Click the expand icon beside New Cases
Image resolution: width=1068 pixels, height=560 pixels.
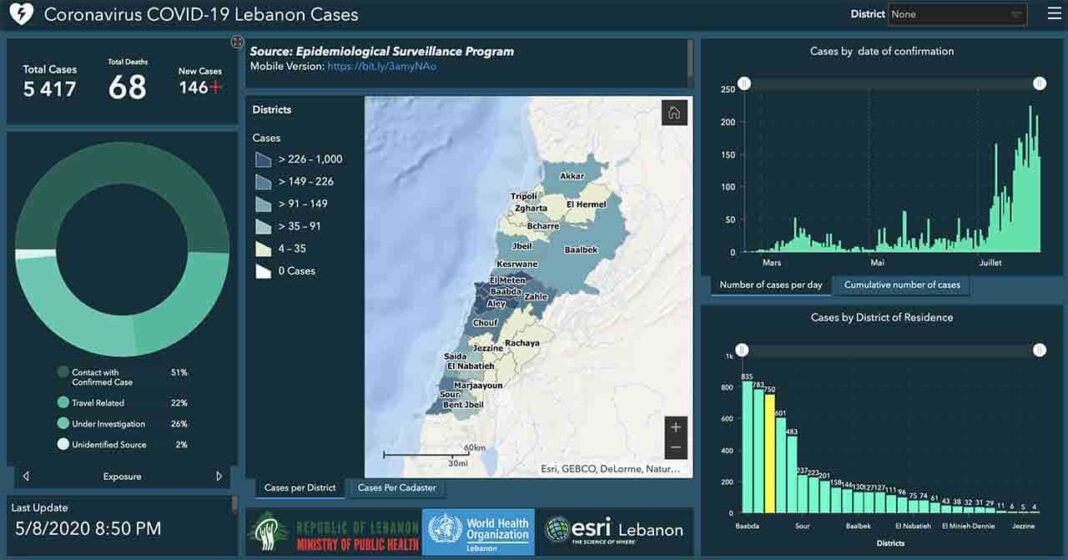coord(237,42)
